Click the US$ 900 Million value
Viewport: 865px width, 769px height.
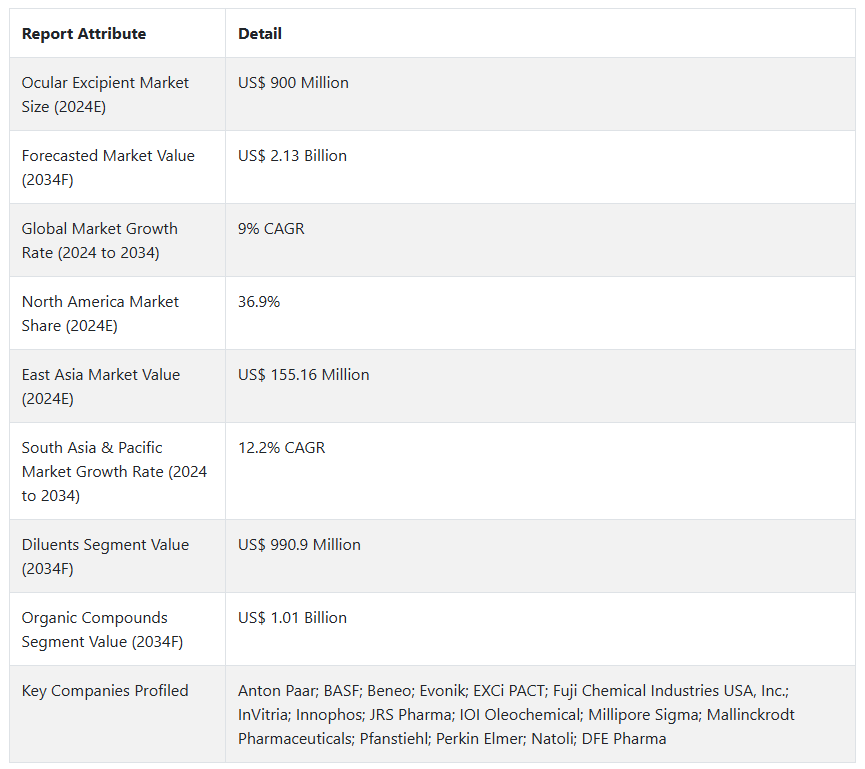tap(293, 83)
